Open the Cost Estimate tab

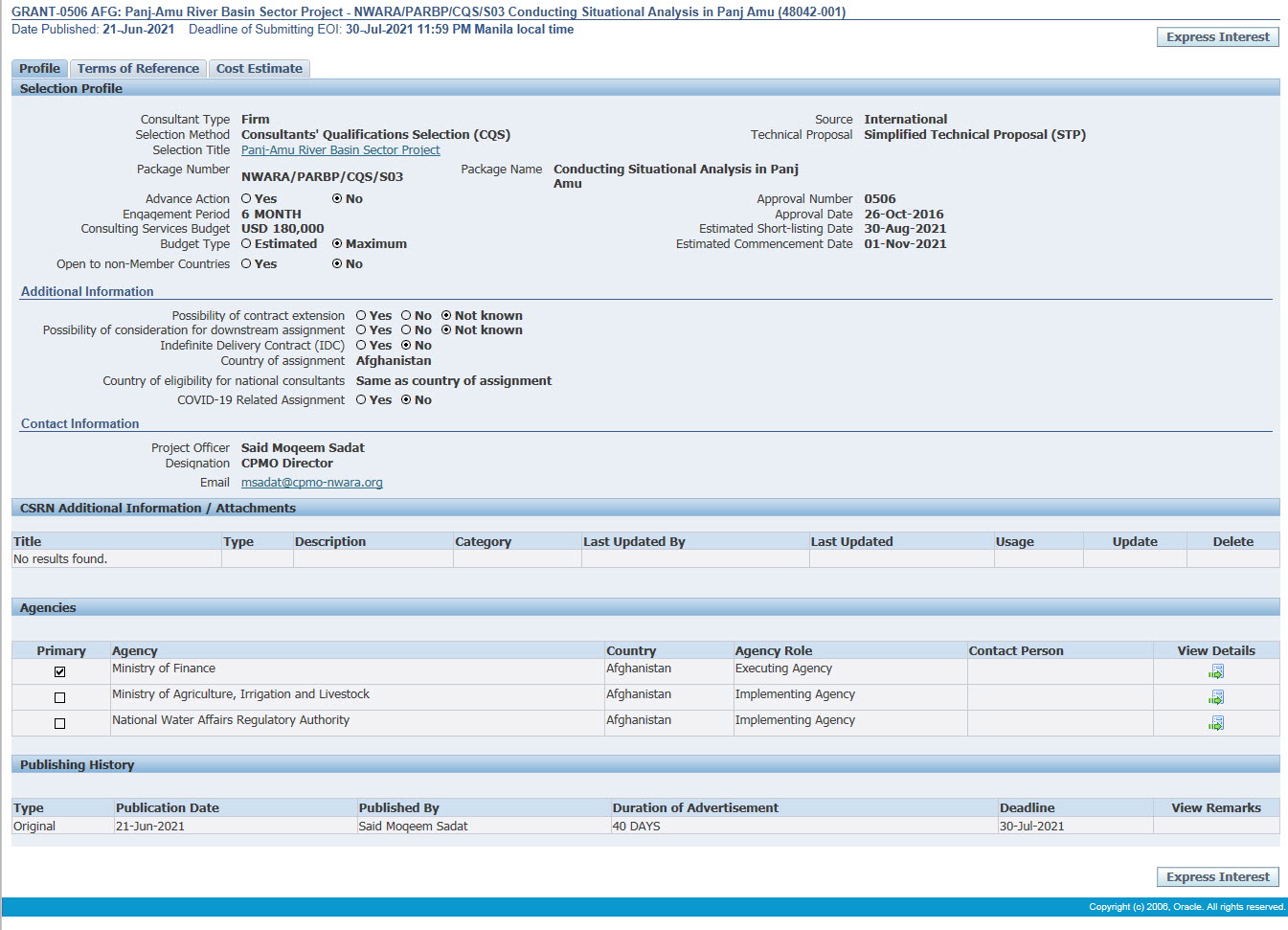click(x=259, y=69)
